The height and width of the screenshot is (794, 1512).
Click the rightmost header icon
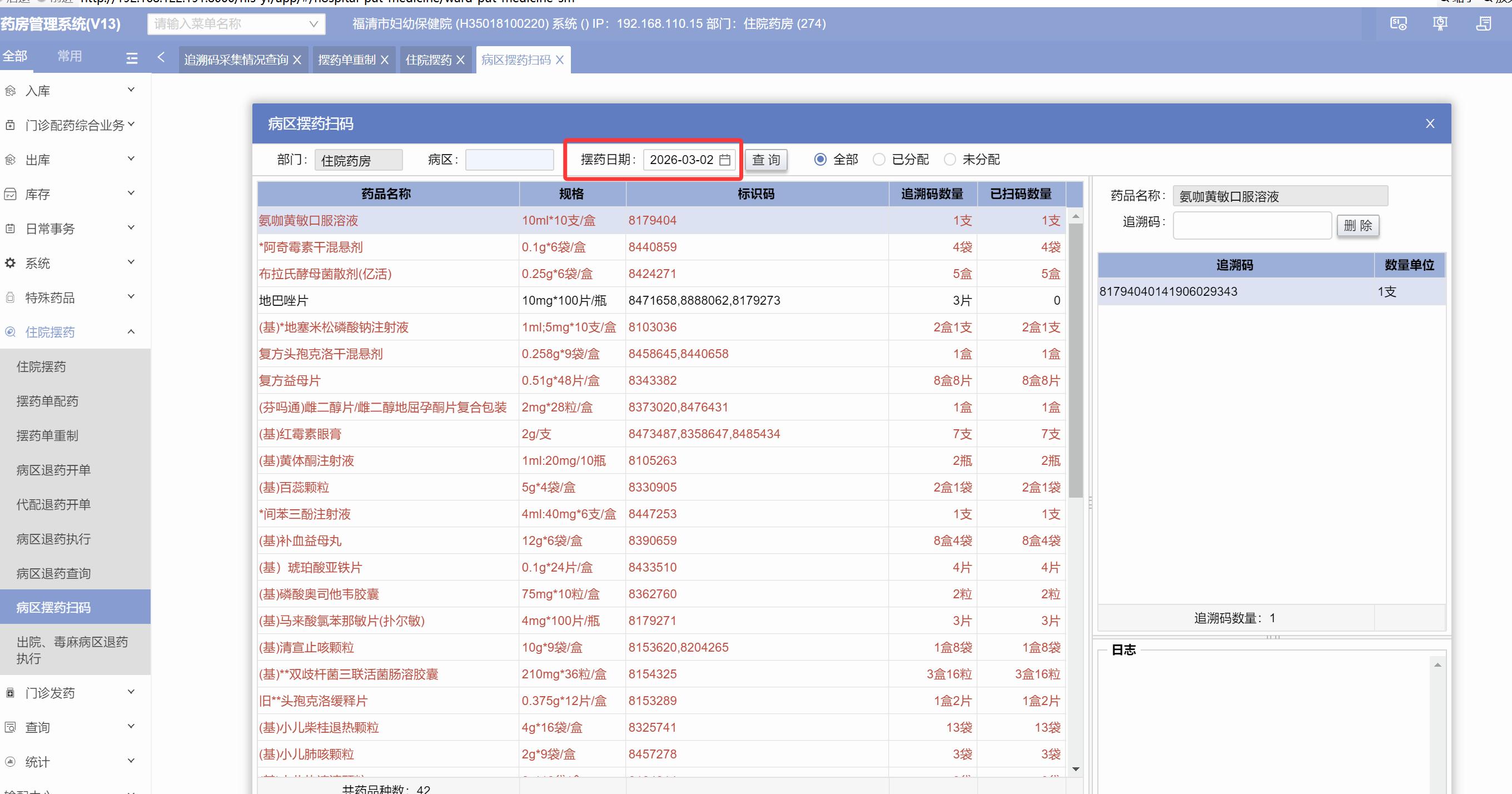1483,23
